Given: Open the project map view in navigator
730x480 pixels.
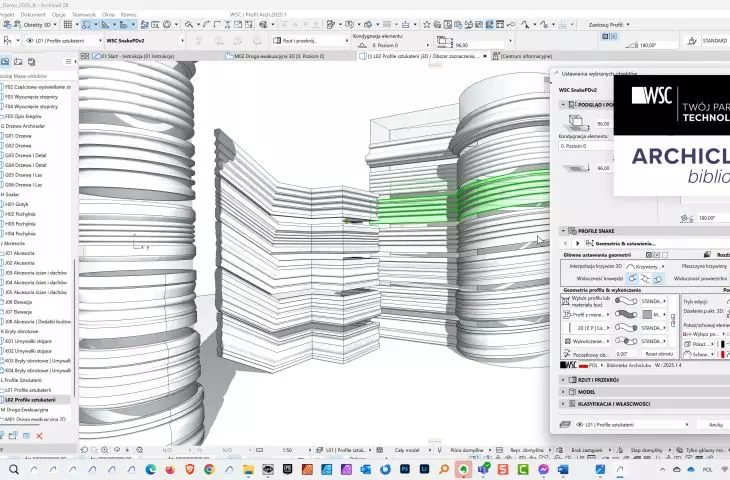Looking at the screenshot, I should coord(5,61).
